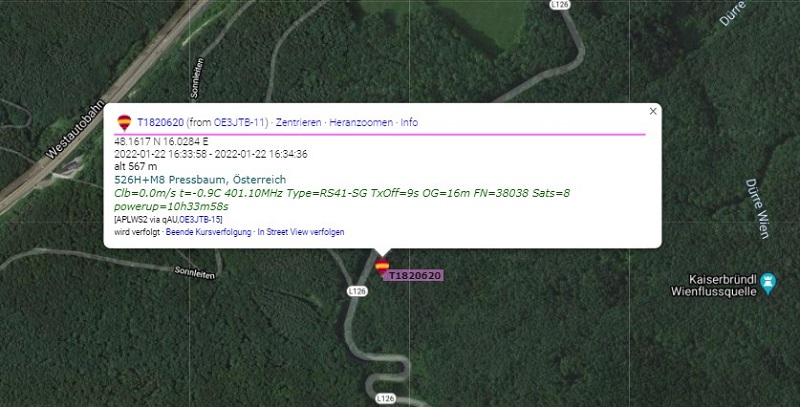This screenshot has height=407, width=800.
Task: Click the 526H+M8 Pressbaum location text
Action: [200, 180]
